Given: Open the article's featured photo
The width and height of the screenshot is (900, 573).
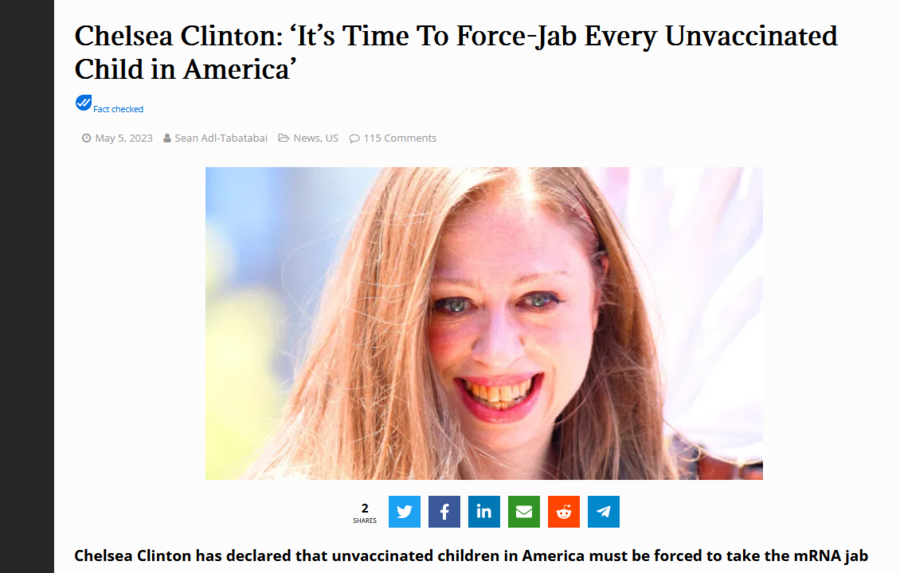Looking at the screenshot, I should click(484, 323).
